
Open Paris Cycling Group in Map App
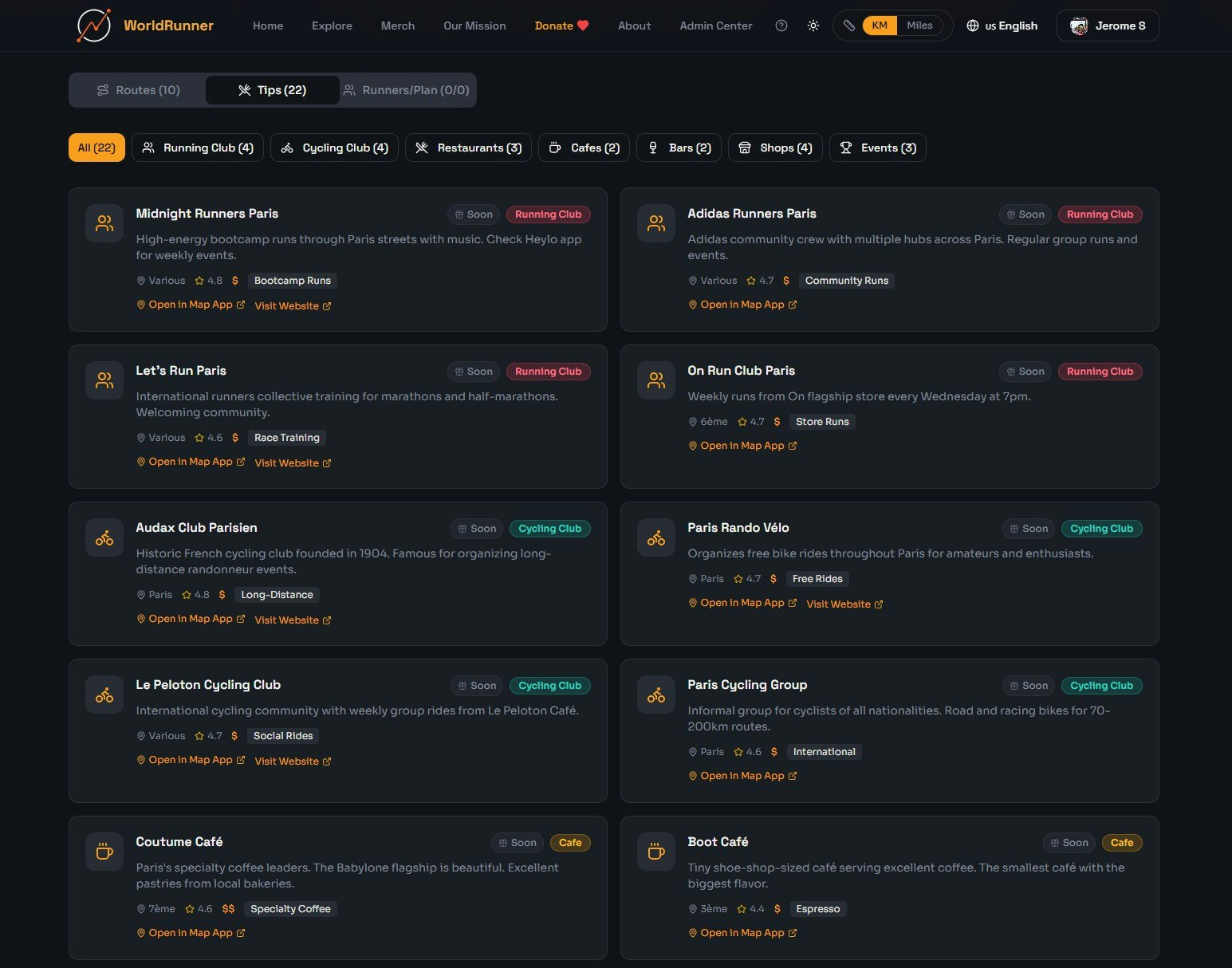[x=742, y=776]
